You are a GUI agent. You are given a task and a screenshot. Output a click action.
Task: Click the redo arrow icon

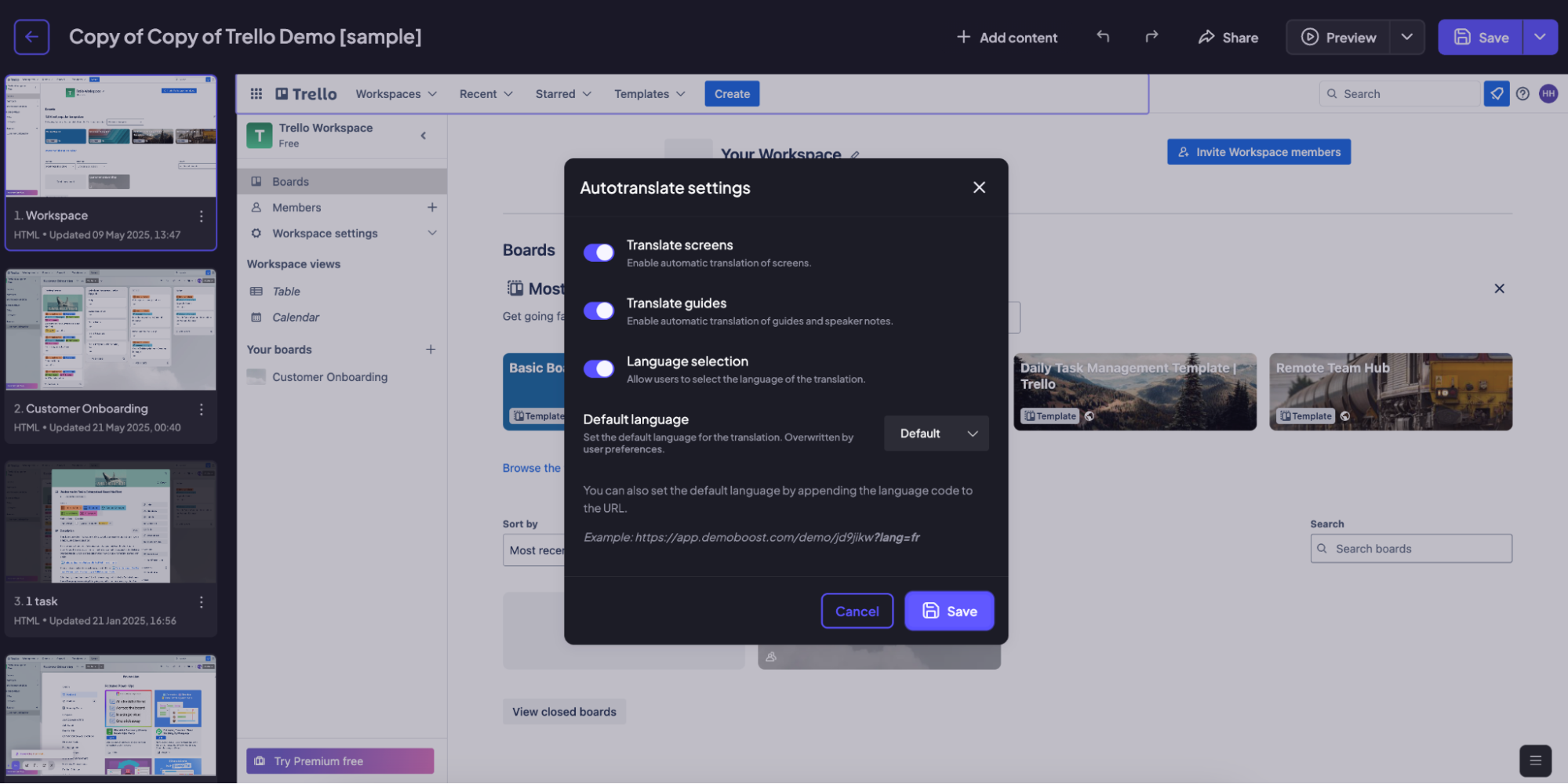coord(1151,37)
